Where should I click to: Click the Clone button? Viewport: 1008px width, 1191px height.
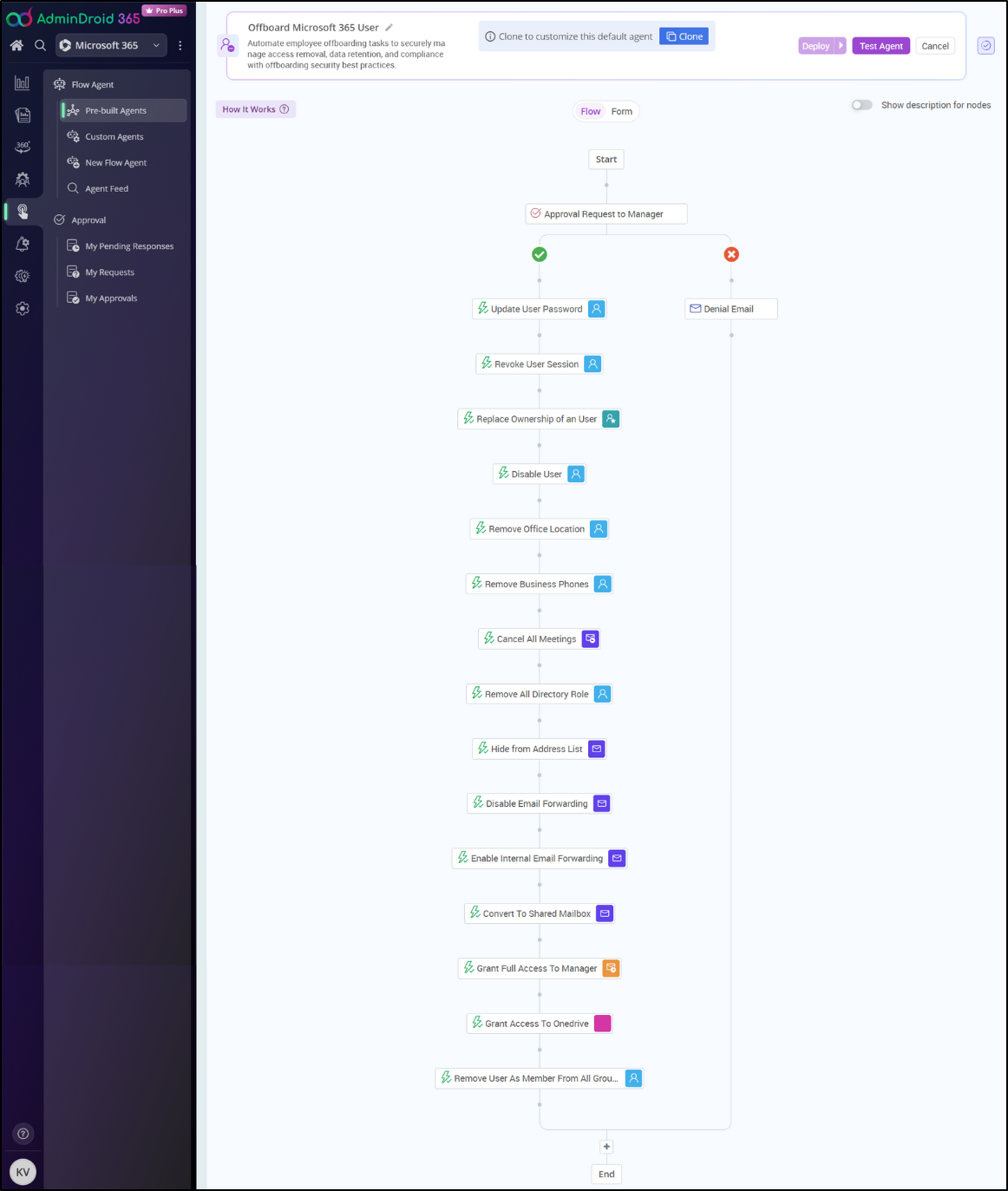coord(684,36)
